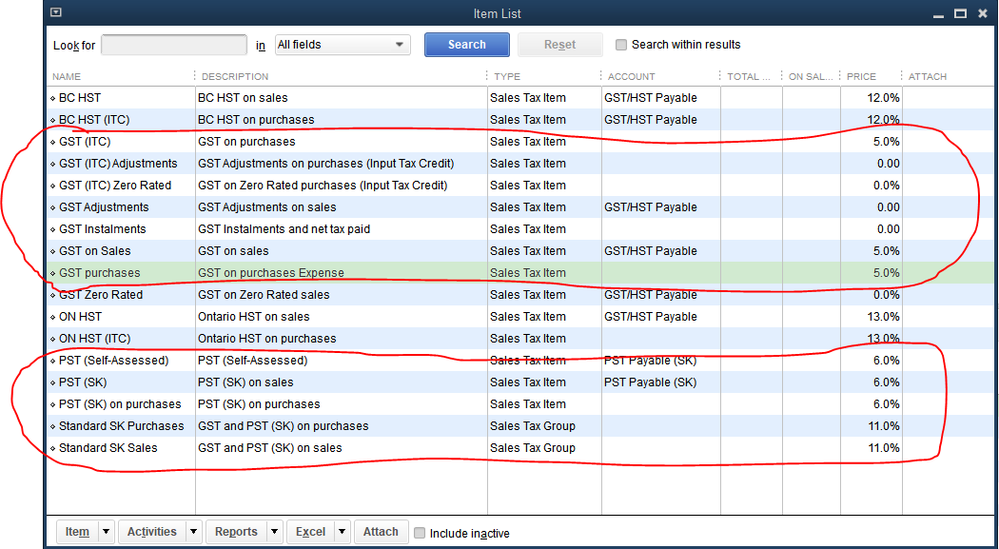Click the TOTAL column header
Image resolution: width=999 pixels, height=549 pixels.
749,76
